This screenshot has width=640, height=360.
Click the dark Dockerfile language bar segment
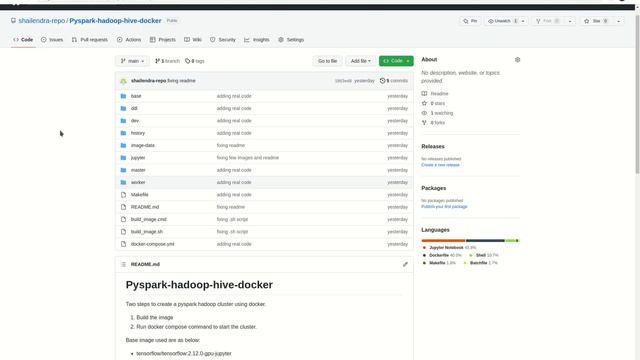485,240
